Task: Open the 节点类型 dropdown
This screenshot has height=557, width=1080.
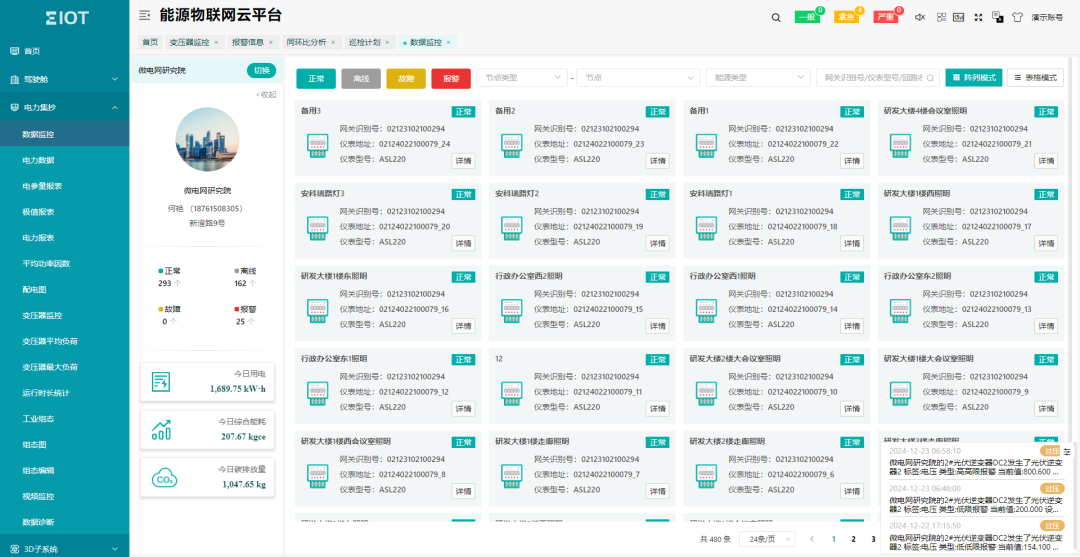Action: coord(521,78)
